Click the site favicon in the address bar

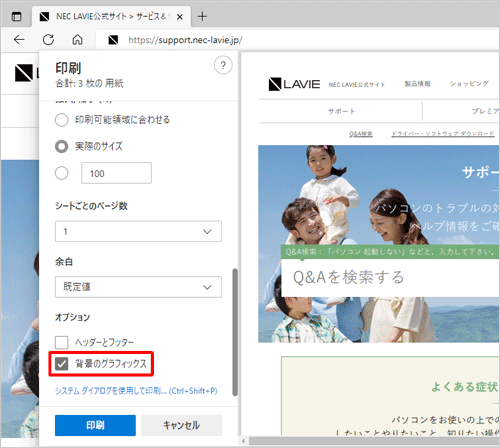(x=113, y=40)
